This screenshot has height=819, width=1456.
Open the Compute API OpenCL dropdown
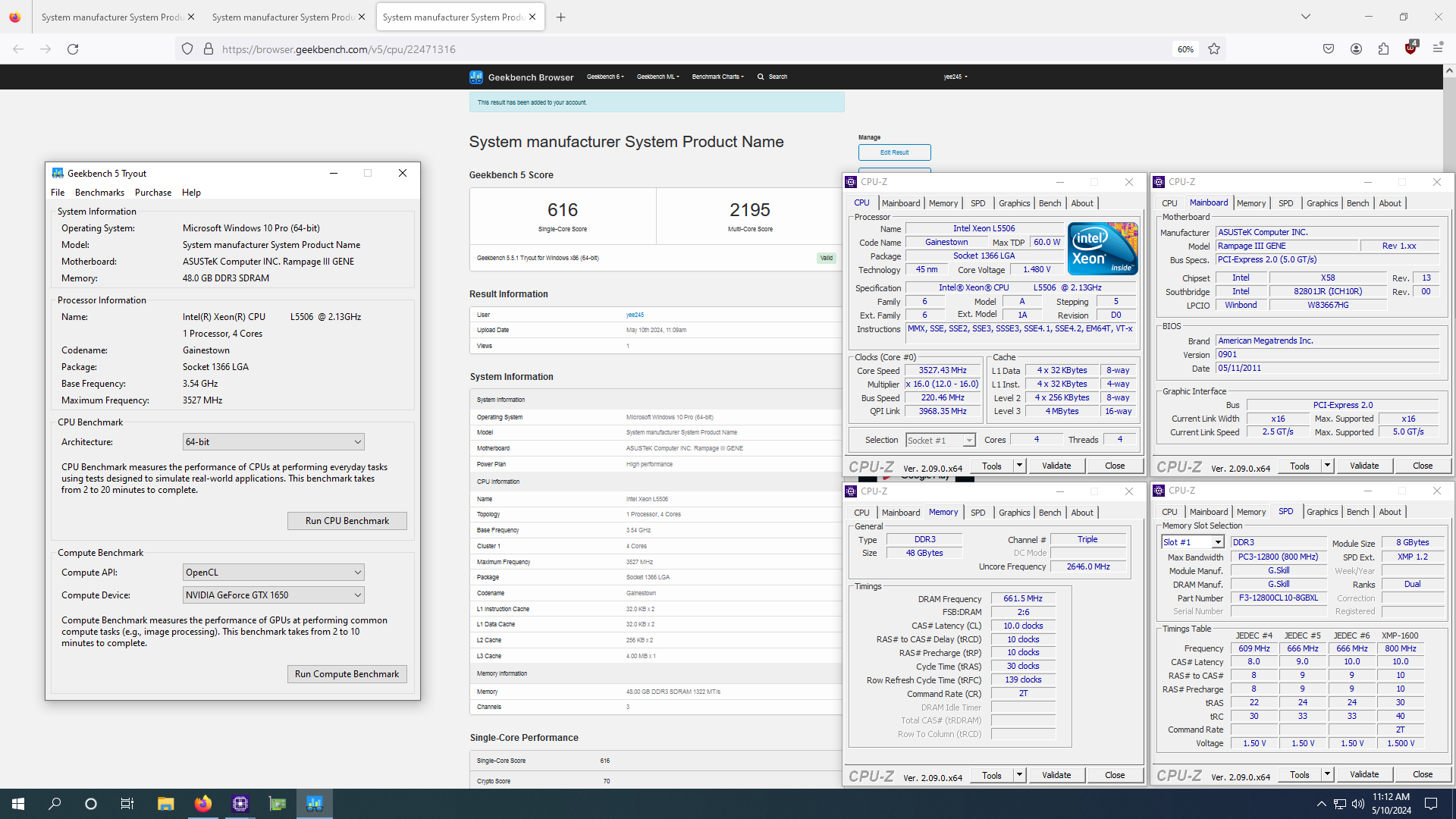coord(274,573)
